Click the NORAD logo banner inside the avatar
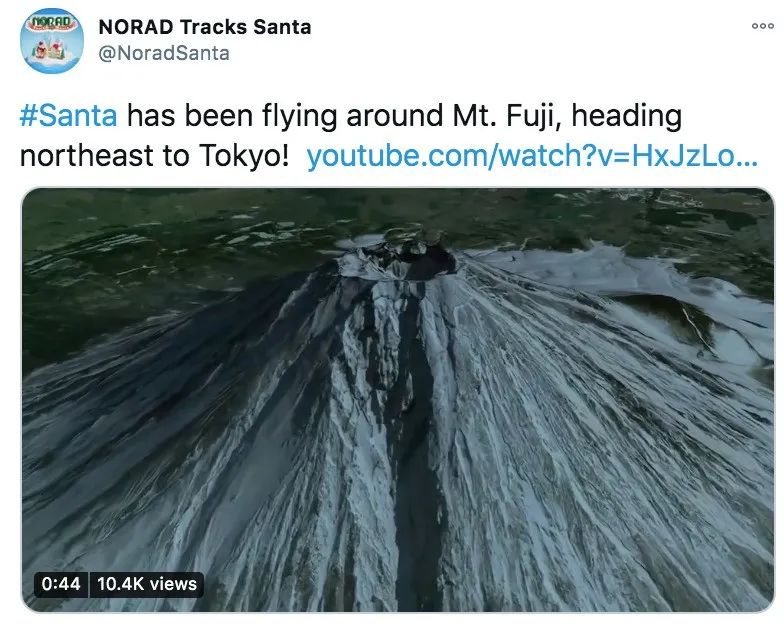This screenshot has height=631, width=784. click(x=52, y=22)
